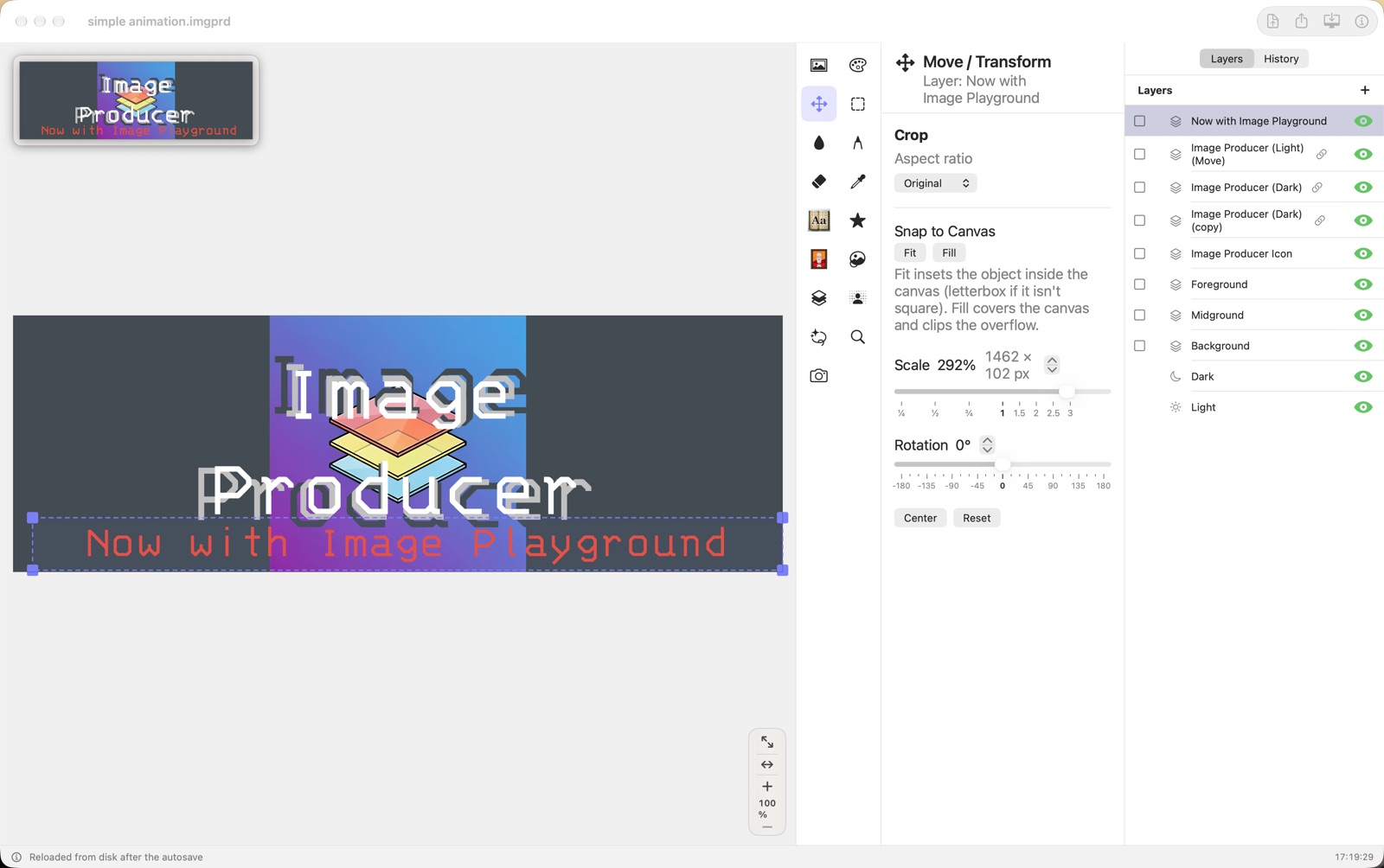Image resolution: width=1384 pixels, height=868 pixels.
Task: Add a new layer with the plus icon
Action: pyautogui.click(x=1365, y=90)
